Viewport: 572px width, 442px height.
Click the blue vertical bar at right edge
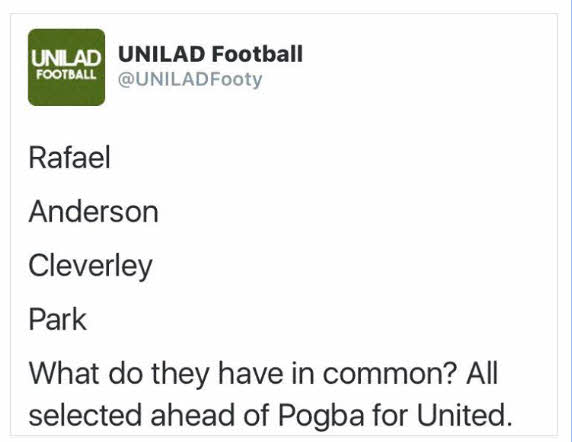click(569, 219)
